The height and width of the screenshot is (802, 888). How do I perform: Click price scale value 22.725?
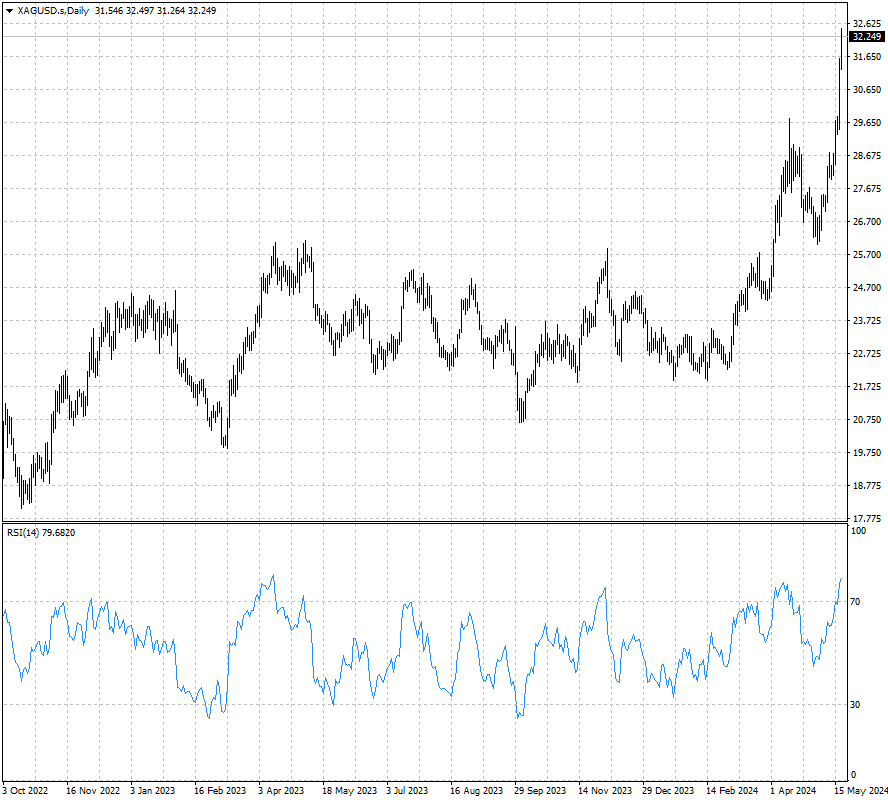867,353
